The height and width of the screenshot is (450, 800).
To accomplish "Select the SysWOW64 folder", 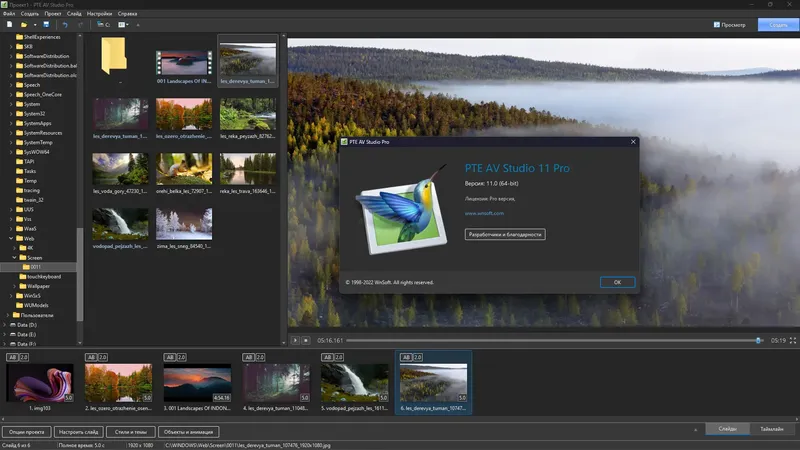I will click(x=33, y=152).
